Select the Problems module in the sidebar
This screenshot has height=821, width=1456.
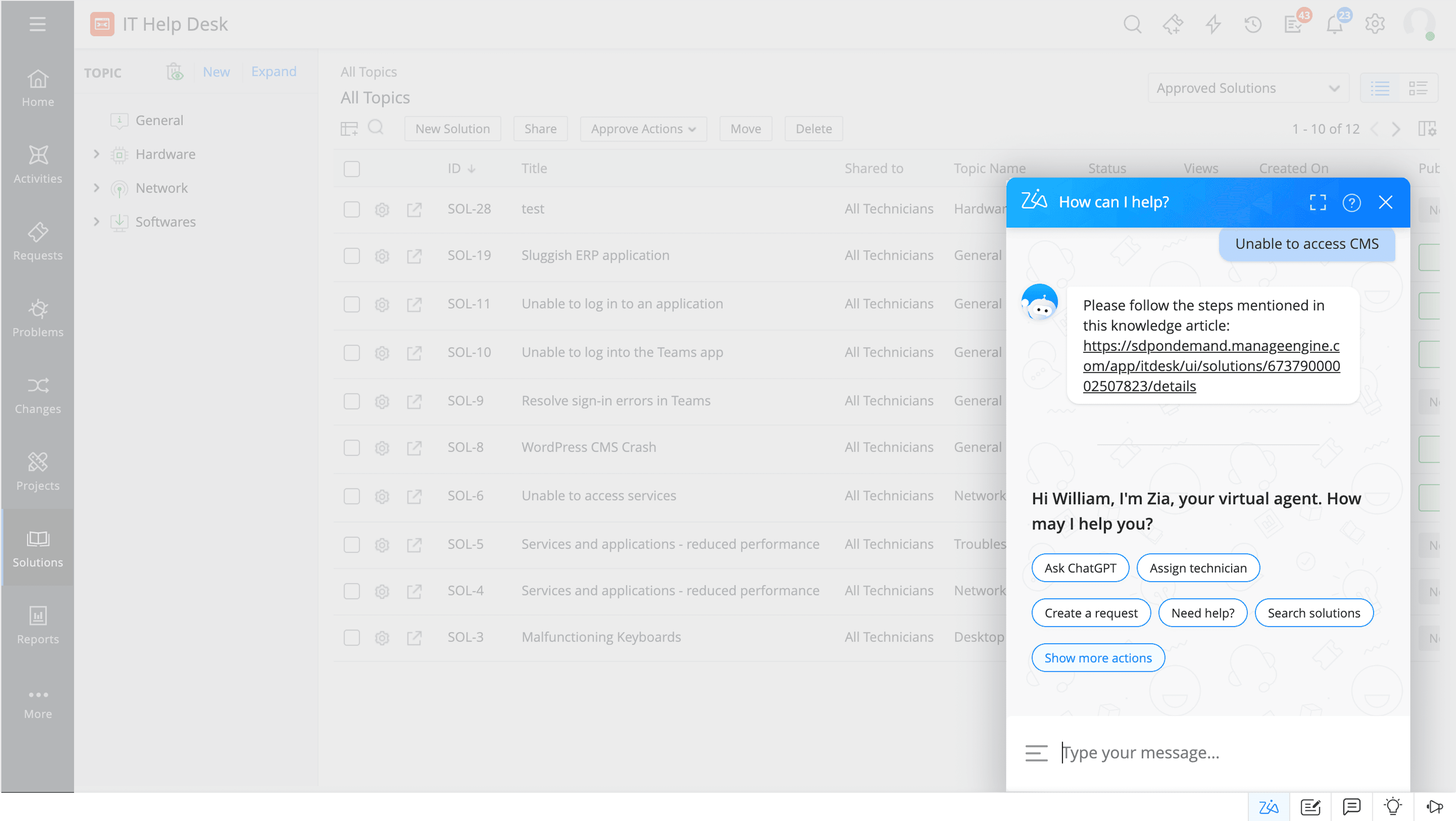pos(37,318)
